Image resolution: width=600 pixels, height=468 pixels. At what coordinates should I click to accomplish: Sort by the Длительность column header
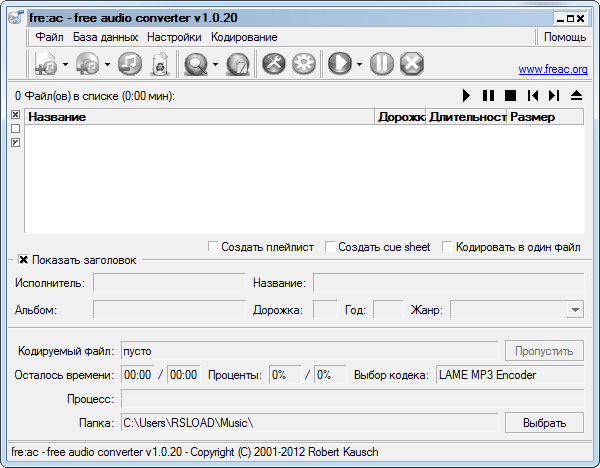(466, 117)
